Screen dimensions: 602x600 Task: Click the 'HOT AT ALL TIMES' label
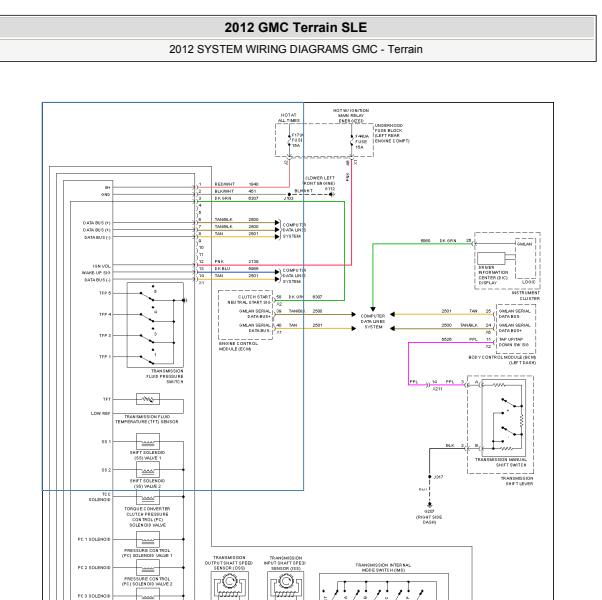click(289, 117)
